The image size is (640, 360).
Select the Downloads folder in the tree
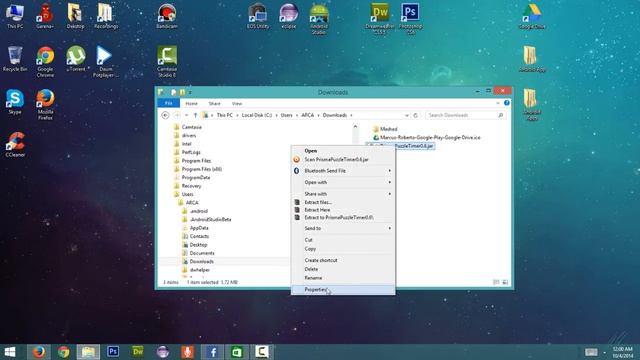click(x=201, y=262)
